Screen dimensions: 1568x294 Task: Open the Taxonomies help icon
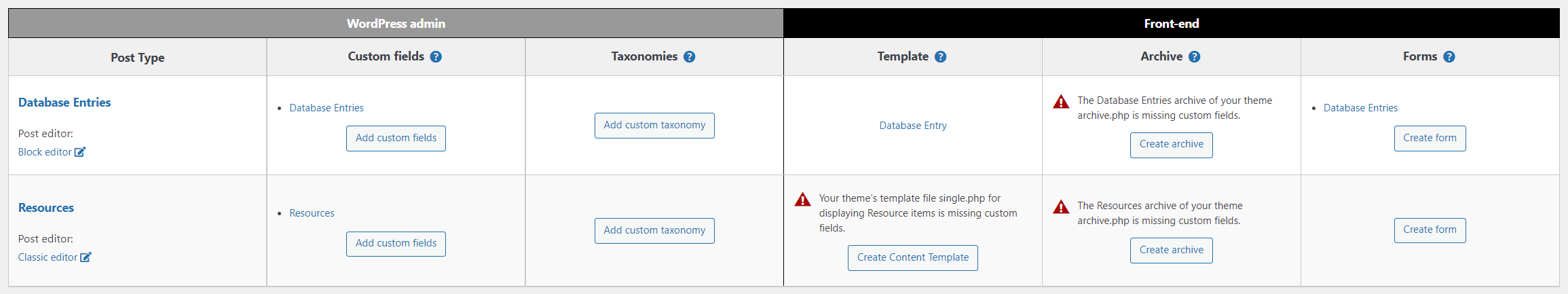click(x=689, y=57)
